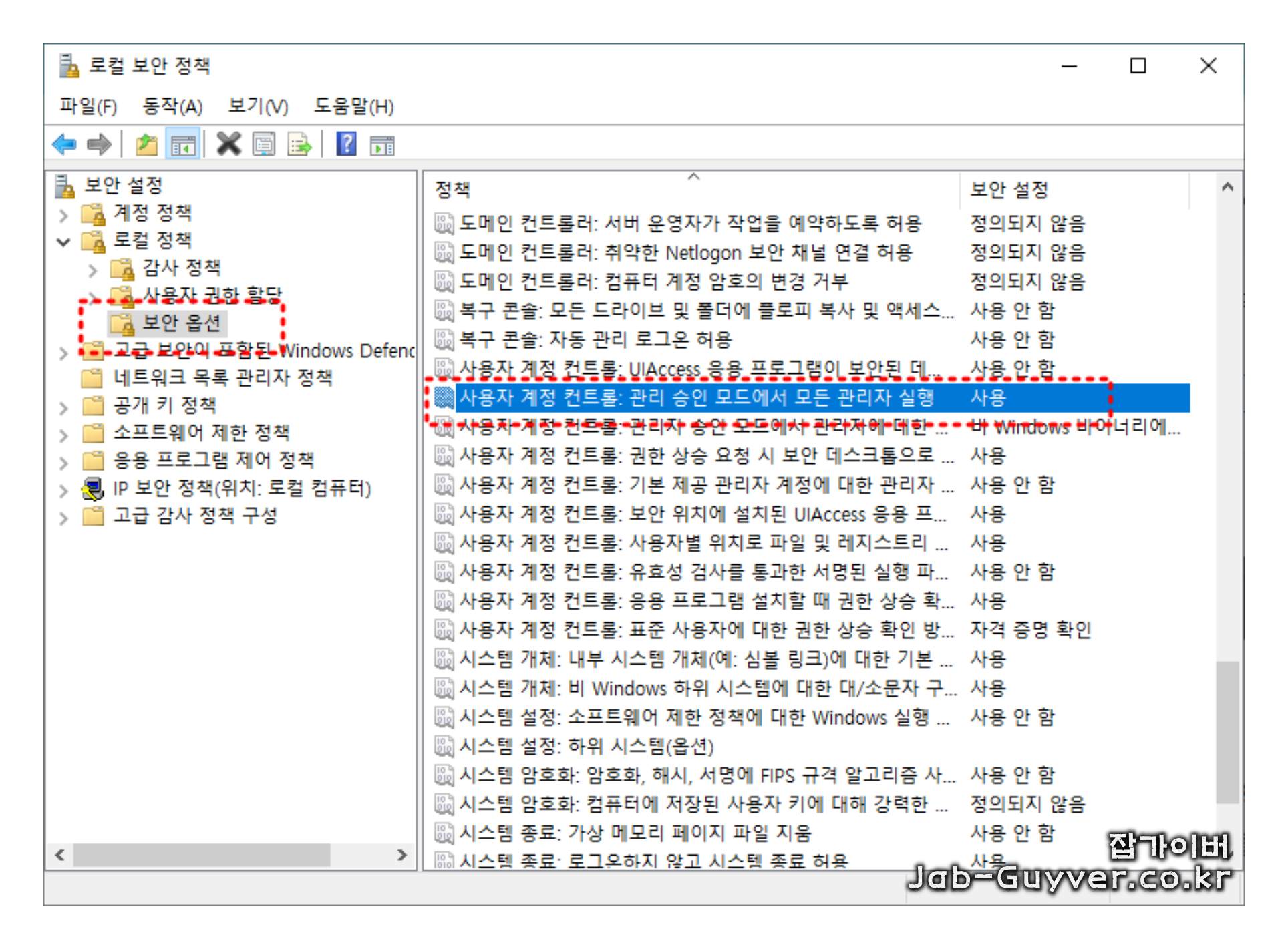The height and width of the screenshot is (949, 1288).
Task: Expand the 공개 키 정책 node
Action: [x=63, y=407]
